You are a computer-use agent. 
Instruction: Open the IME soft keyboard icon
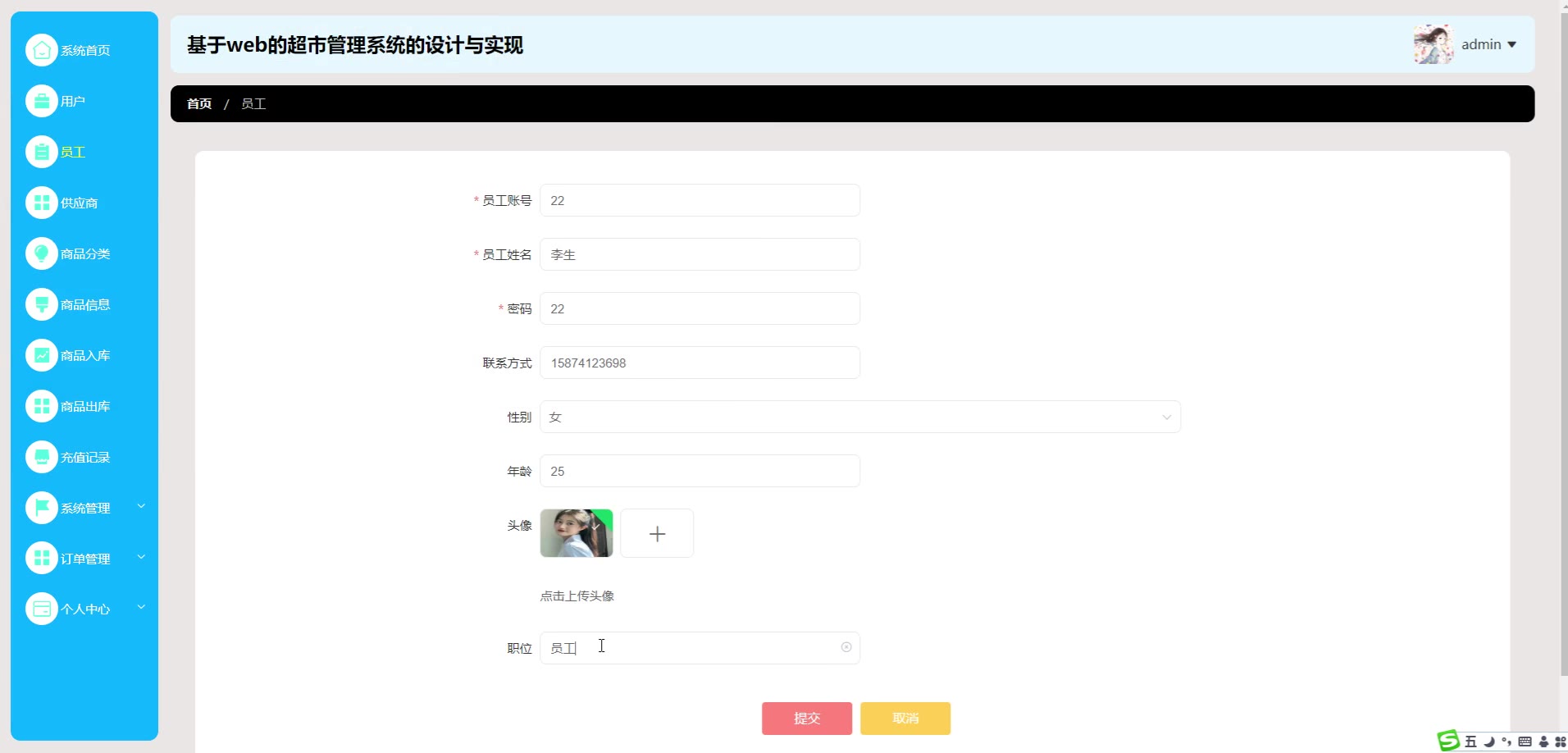pyautogui.click(x=1525, y=742)
